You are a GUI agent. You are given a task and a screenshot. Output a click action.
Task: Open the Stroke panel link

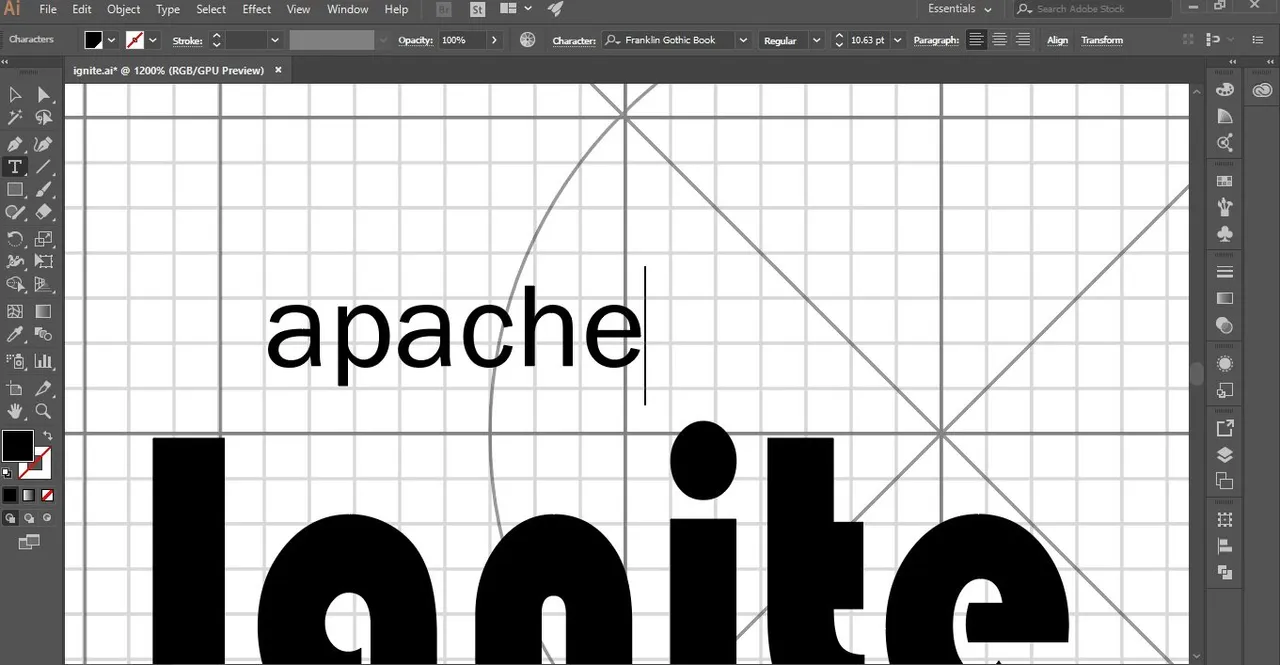click(x=187, y=41)
